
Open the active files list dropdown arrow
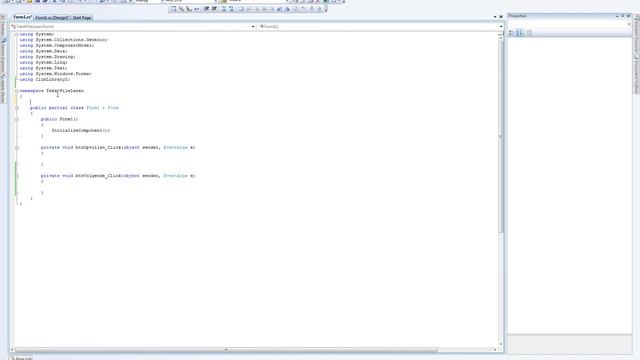(x=495, y=17)
